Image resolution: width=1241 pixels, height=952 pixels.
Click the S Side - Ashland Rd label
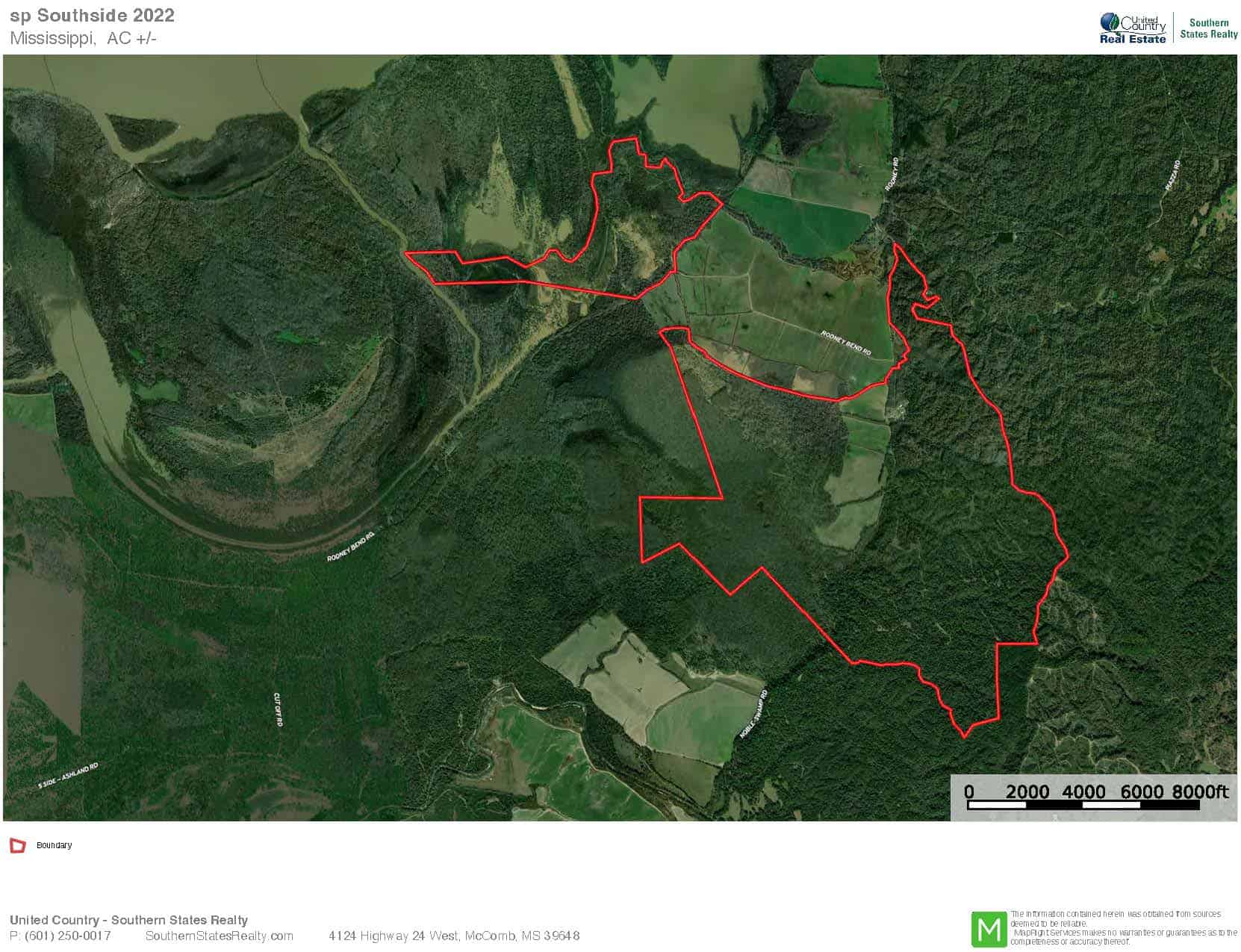68,776
